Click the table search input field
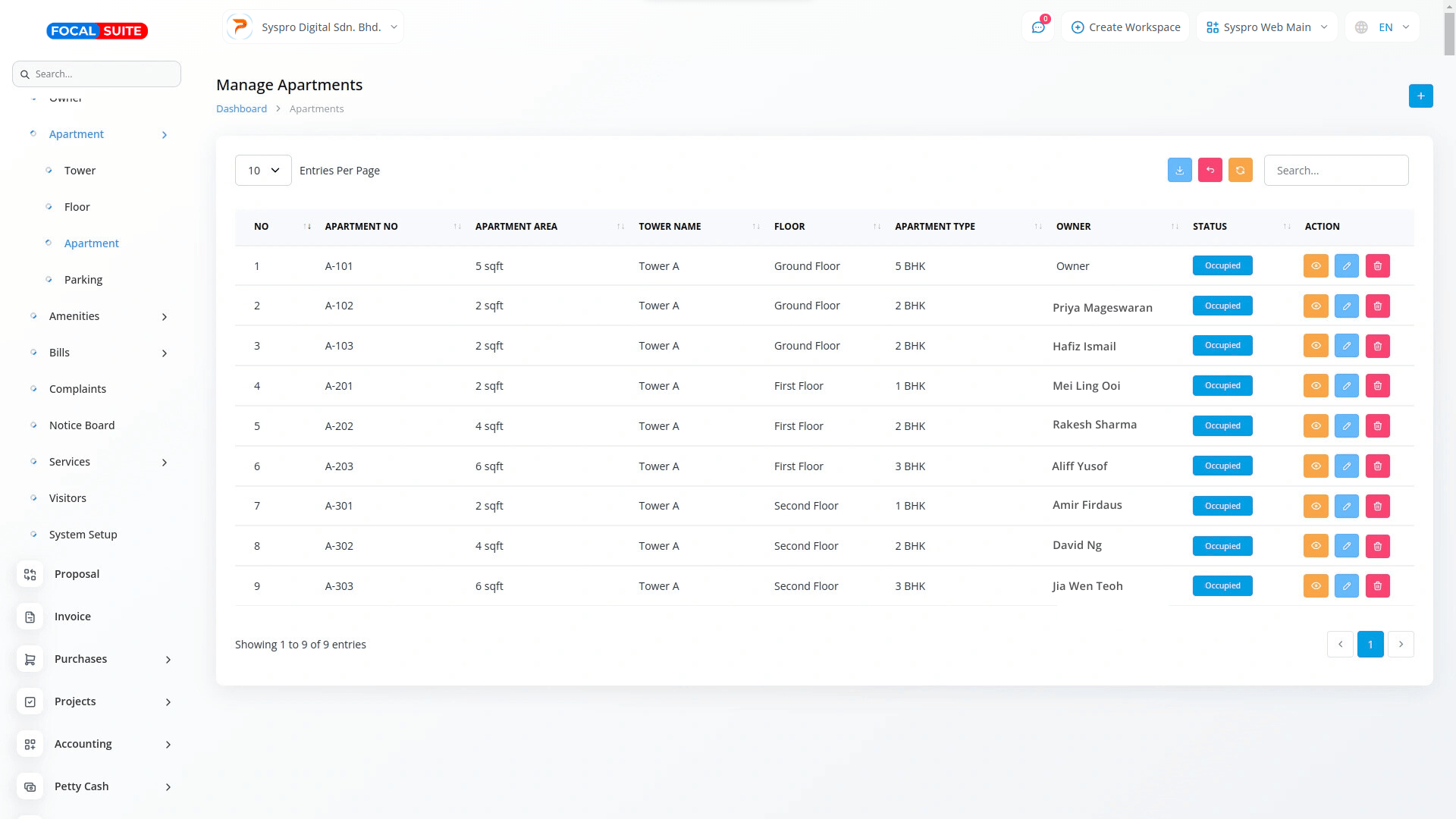1456x819 pixels. pos(1335,171)
